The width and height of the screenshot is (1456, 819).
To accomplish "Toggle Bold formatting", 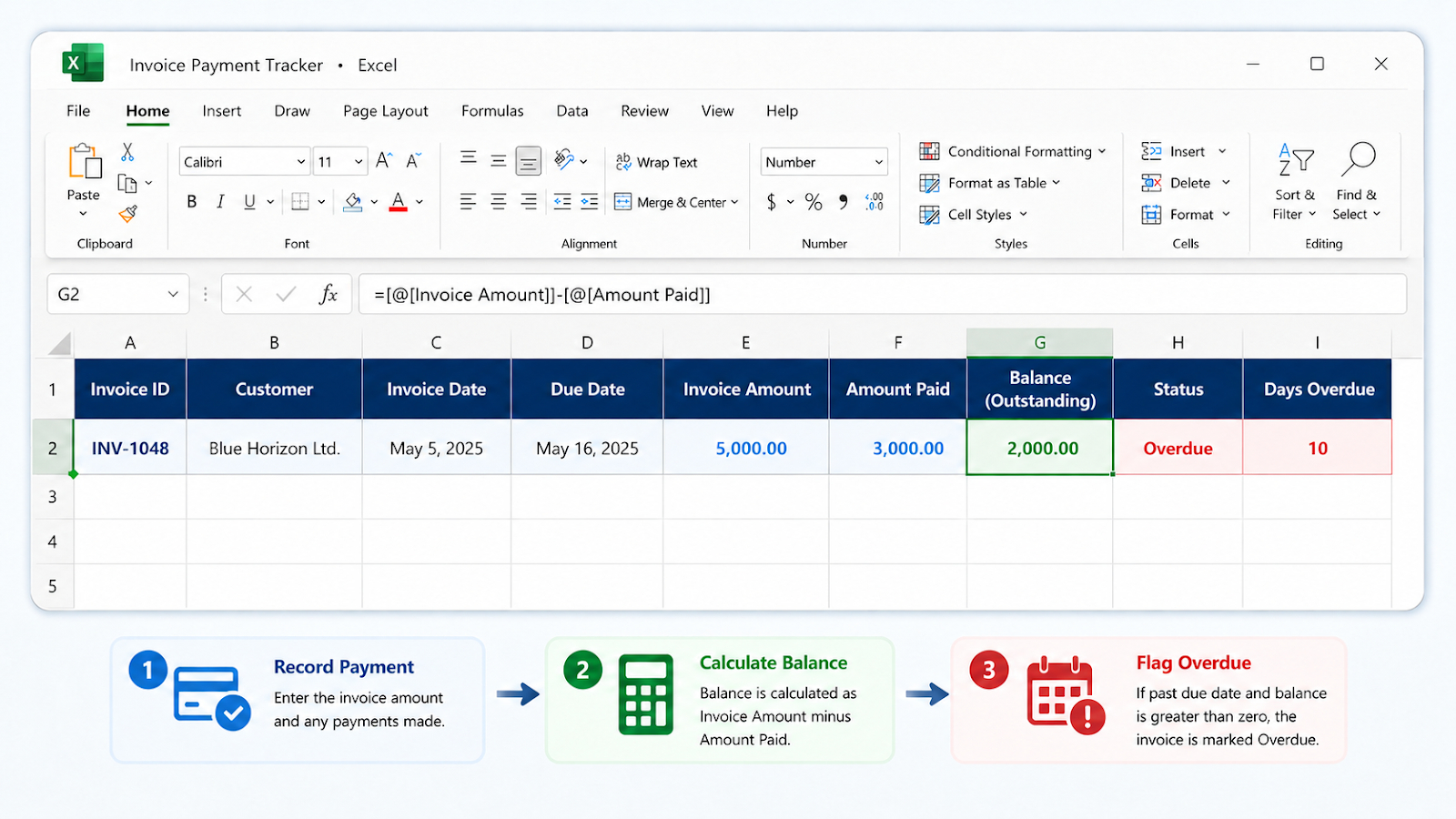I will coord(192,202).
